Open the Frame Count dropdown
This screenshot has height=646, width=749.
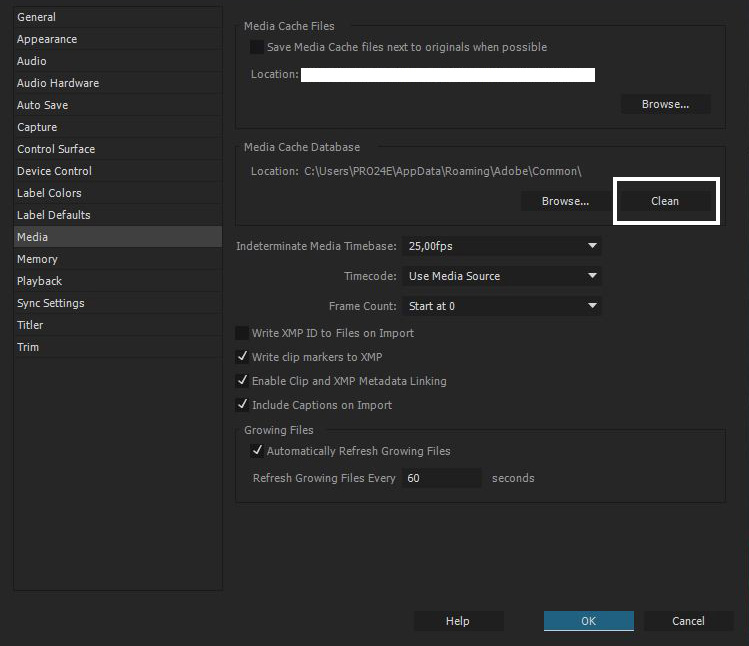click(x=502, y=306)
